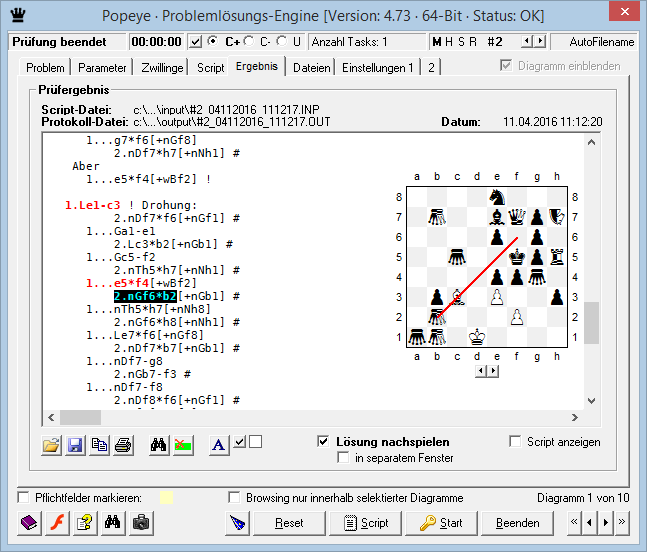Toggle the checkbox next to the timer
Viewport: 647px width, 552px height.
click(196, 42)
